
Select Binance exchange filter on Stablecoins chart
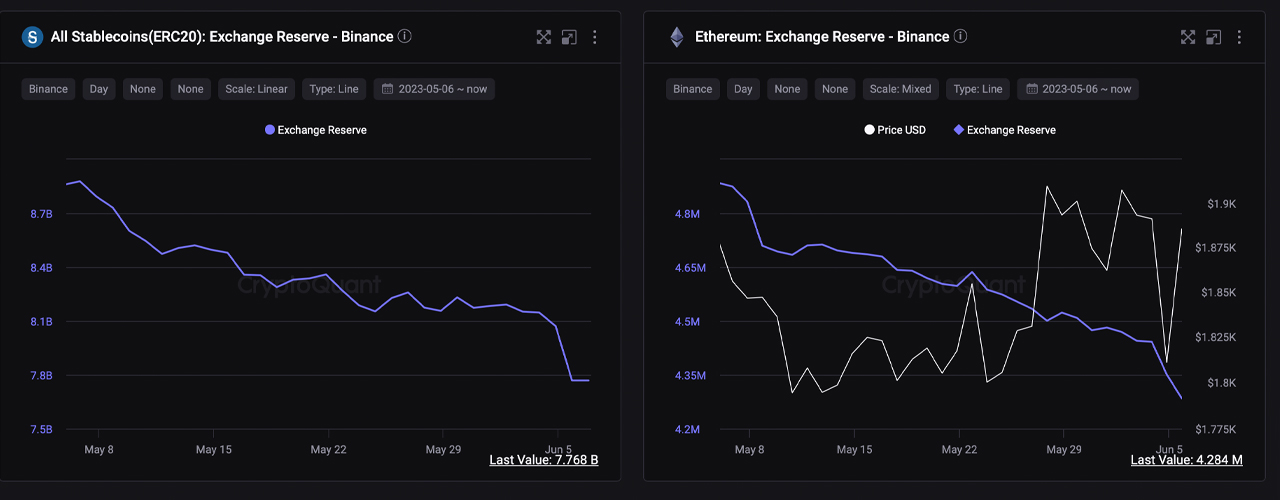(48, 89)
